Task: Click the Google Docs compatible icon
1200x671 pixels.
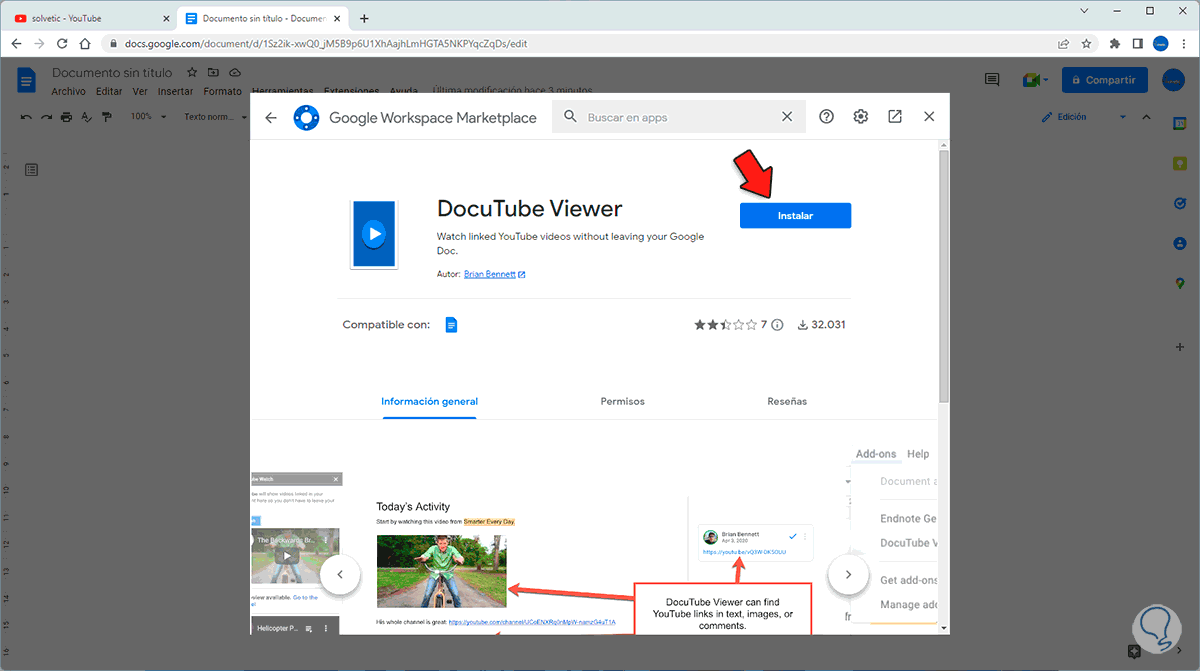Action: tap(451, 325)
